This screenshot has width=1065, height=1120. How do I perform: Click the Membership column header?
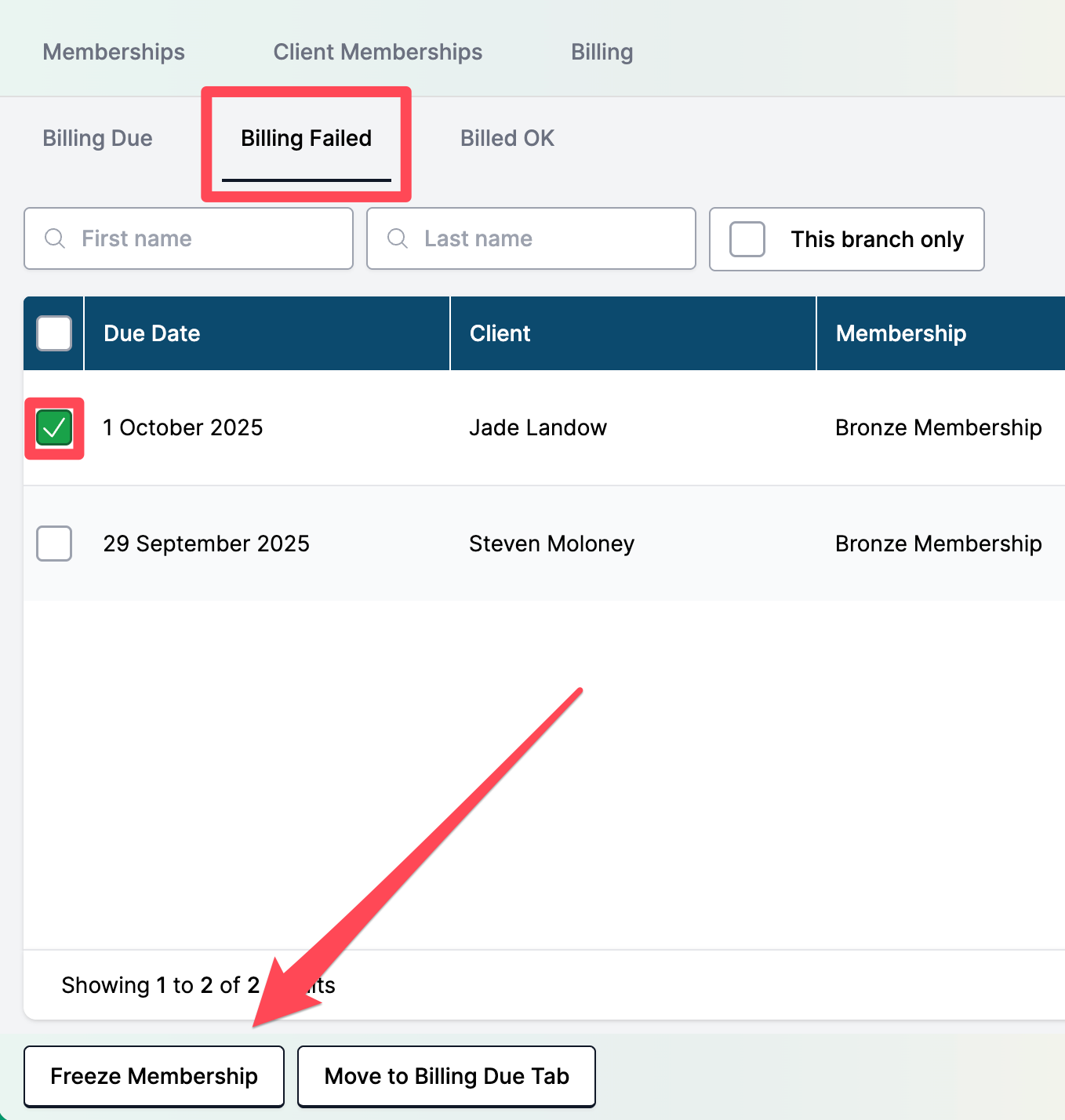[x=900, y=333]
